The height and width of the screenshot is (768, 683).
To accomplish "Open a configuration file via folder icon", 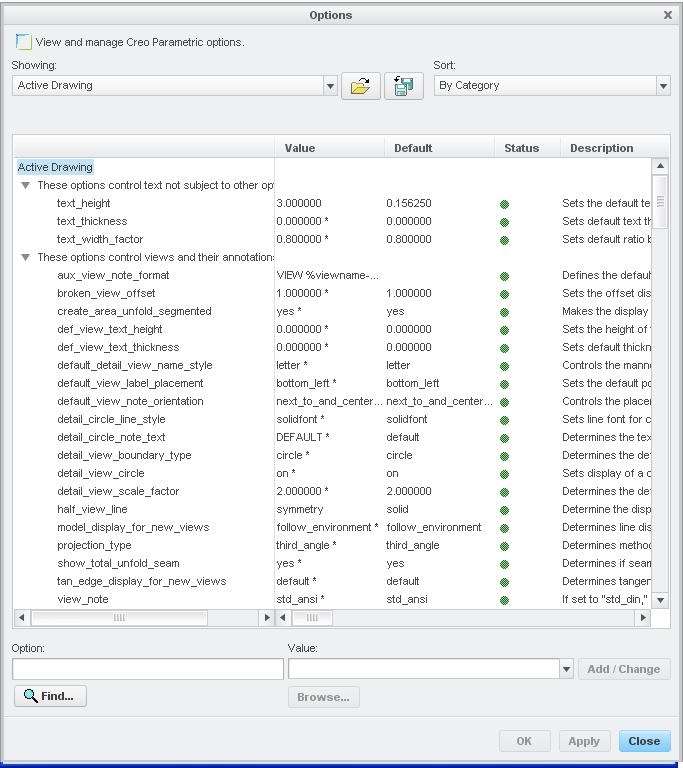I will [x=361, y=86].
